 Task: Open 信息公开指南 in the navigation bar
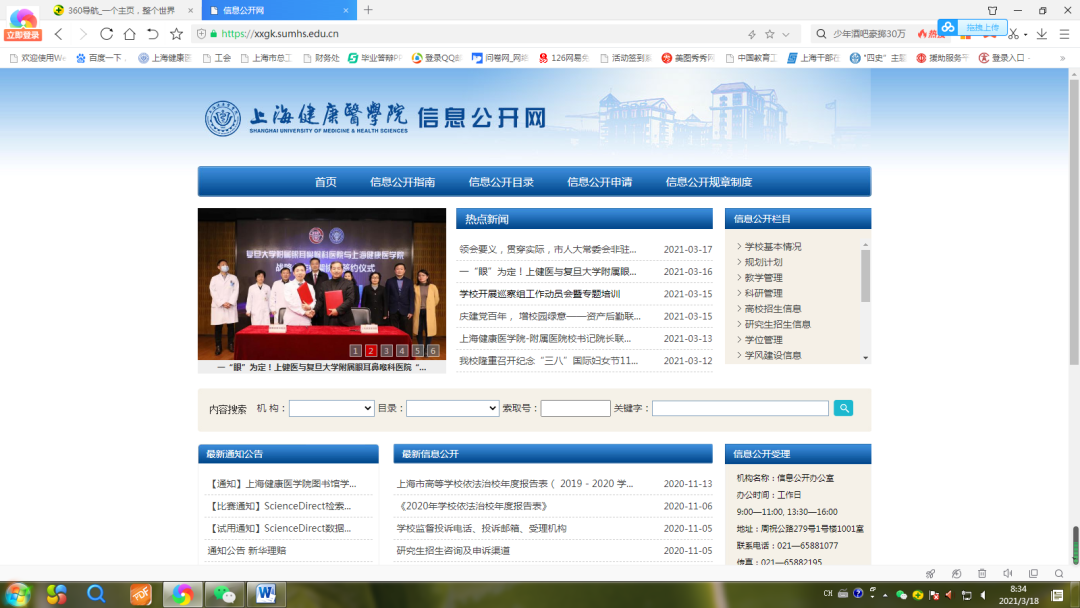[402, 182]
